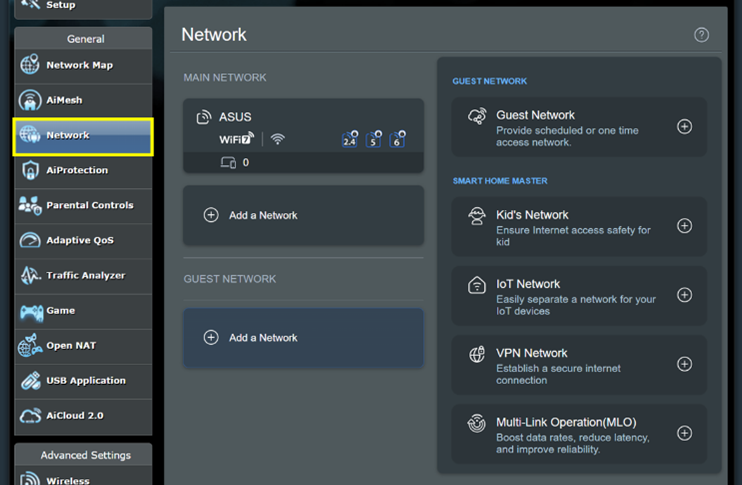Expand Kid's Network with plus button
Image resolution: width=742 pixels, height=485 pixels.
[684, 226]
